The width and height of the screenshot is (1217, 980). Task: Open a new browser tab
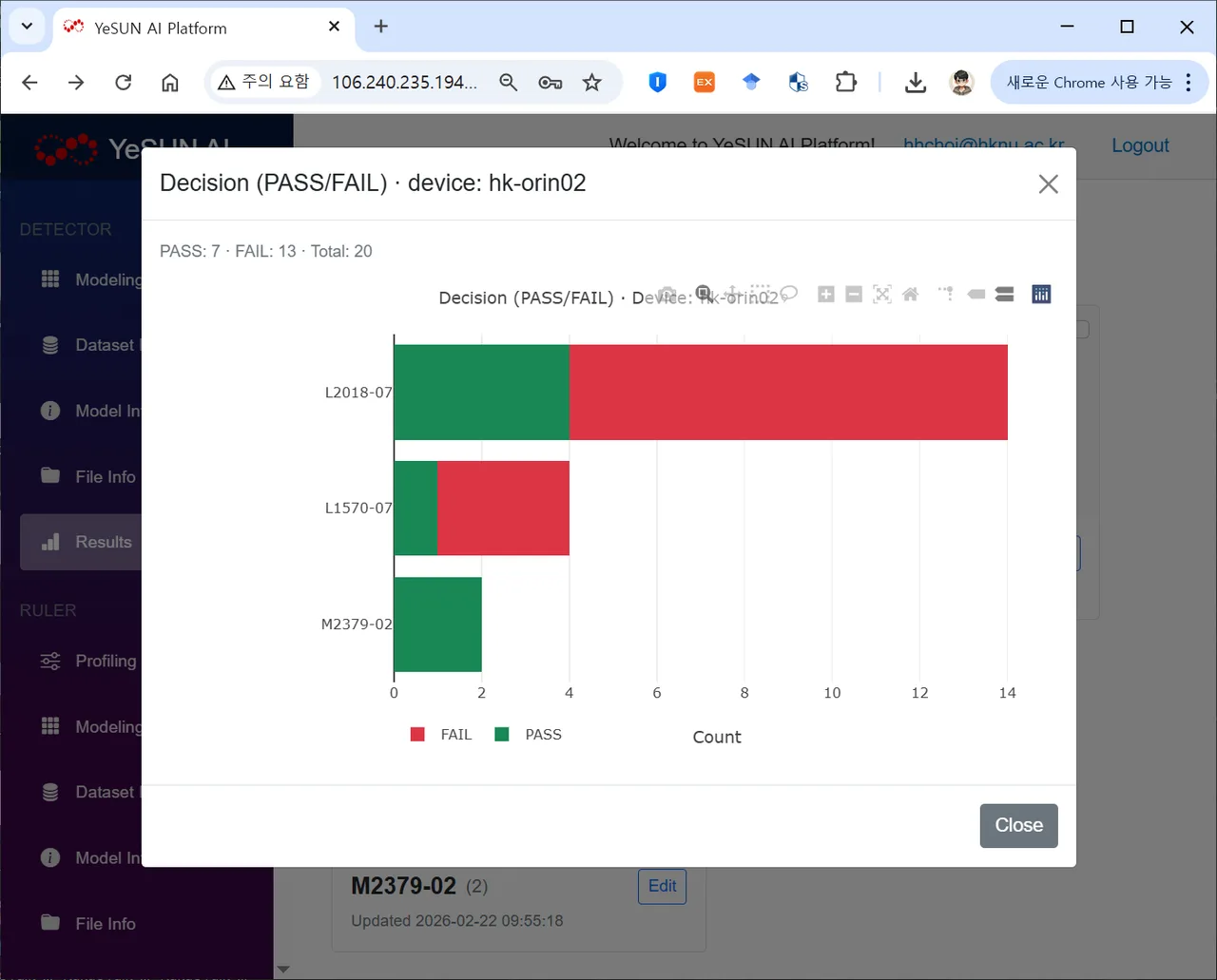(x=381, y=27)
